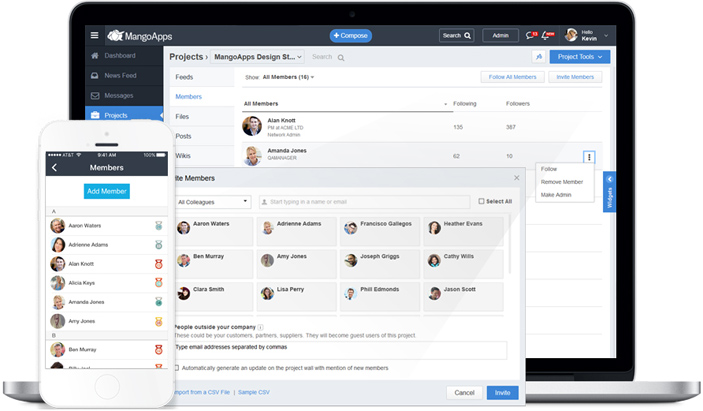Viewport: 703px width, 411px height.
Task: Click the Invite Members button
Action: (x=575, y=77)
